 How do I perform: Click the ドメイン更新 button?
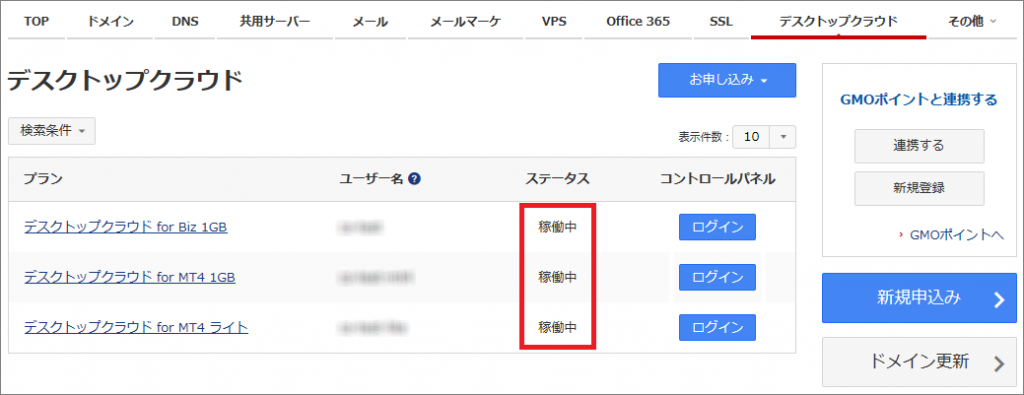click(x=919, y=362)
